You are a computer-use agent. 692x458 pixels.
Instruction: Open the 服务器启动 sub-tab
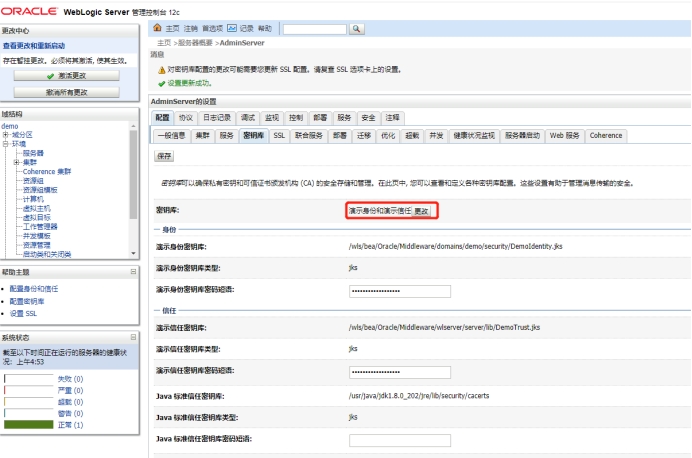pyautogui.click(x=522, y=135)
